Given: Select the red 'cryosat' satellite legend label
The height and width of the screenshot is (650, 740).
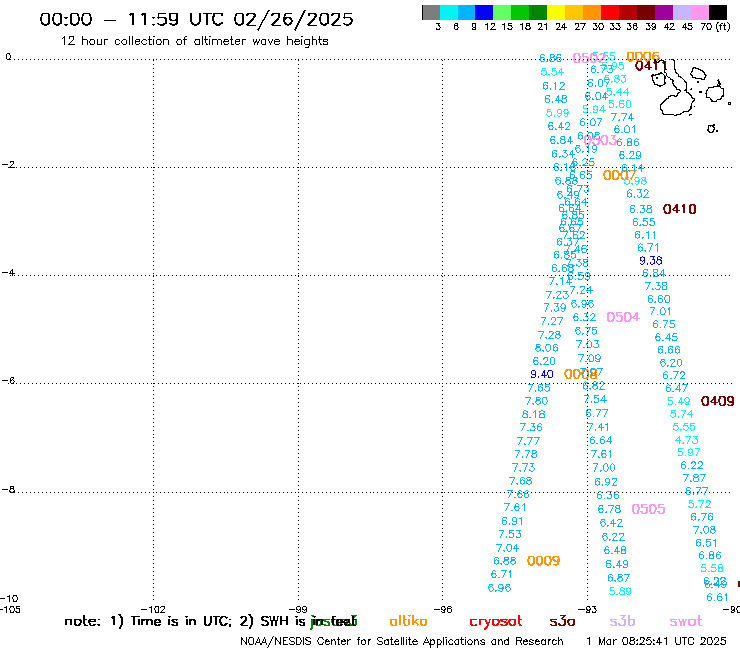Looking at the screenshot, I should 496,622.
